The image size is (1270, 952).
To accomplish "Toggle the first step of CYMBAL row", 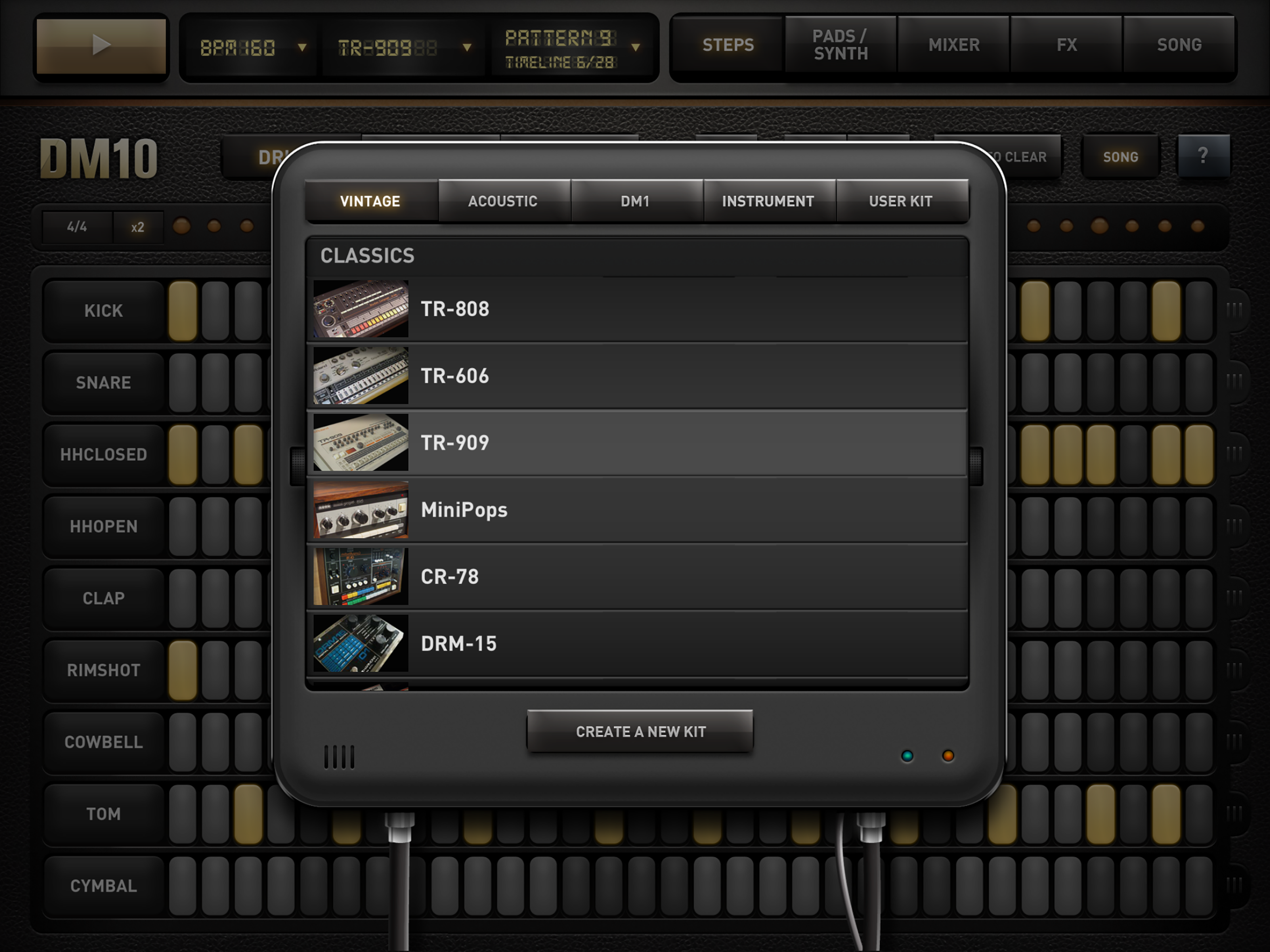I will [x=183, y=886].
